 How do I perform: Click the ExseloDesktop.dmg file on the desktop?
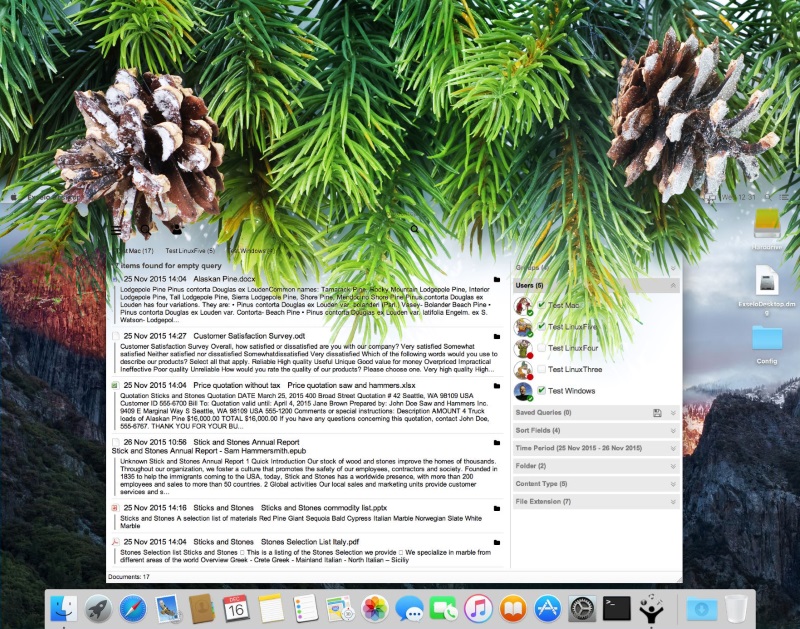[767, 280]
